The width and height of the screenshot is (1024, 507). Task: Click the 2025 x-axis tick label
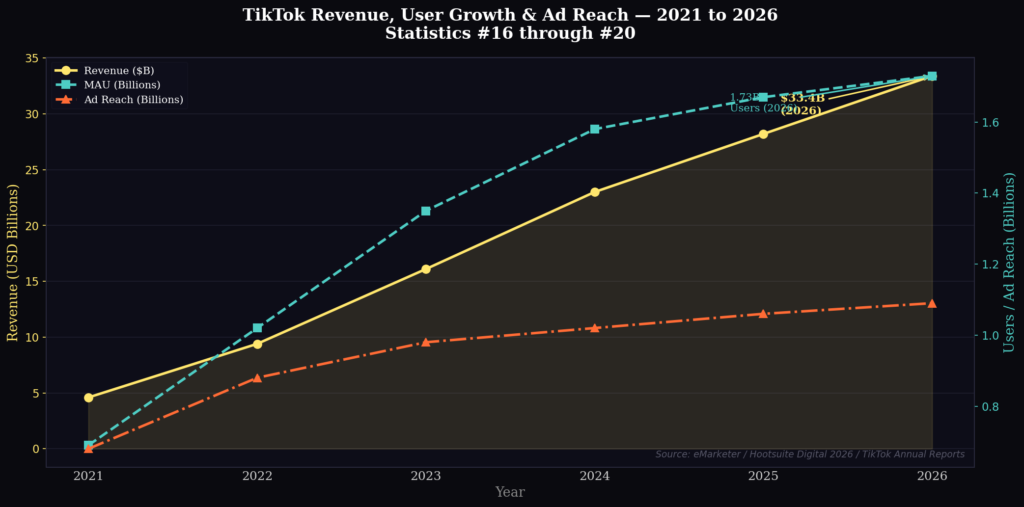[763, 476]
